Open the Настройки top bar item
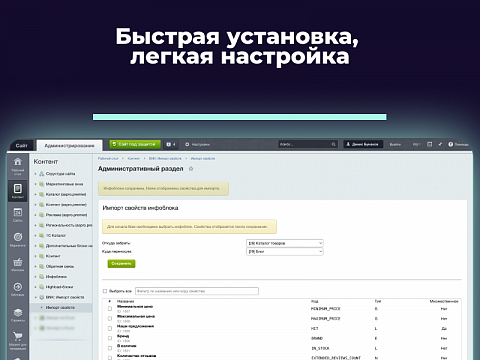The width and height of the screenshot is (480, 360). pos(197,144)
